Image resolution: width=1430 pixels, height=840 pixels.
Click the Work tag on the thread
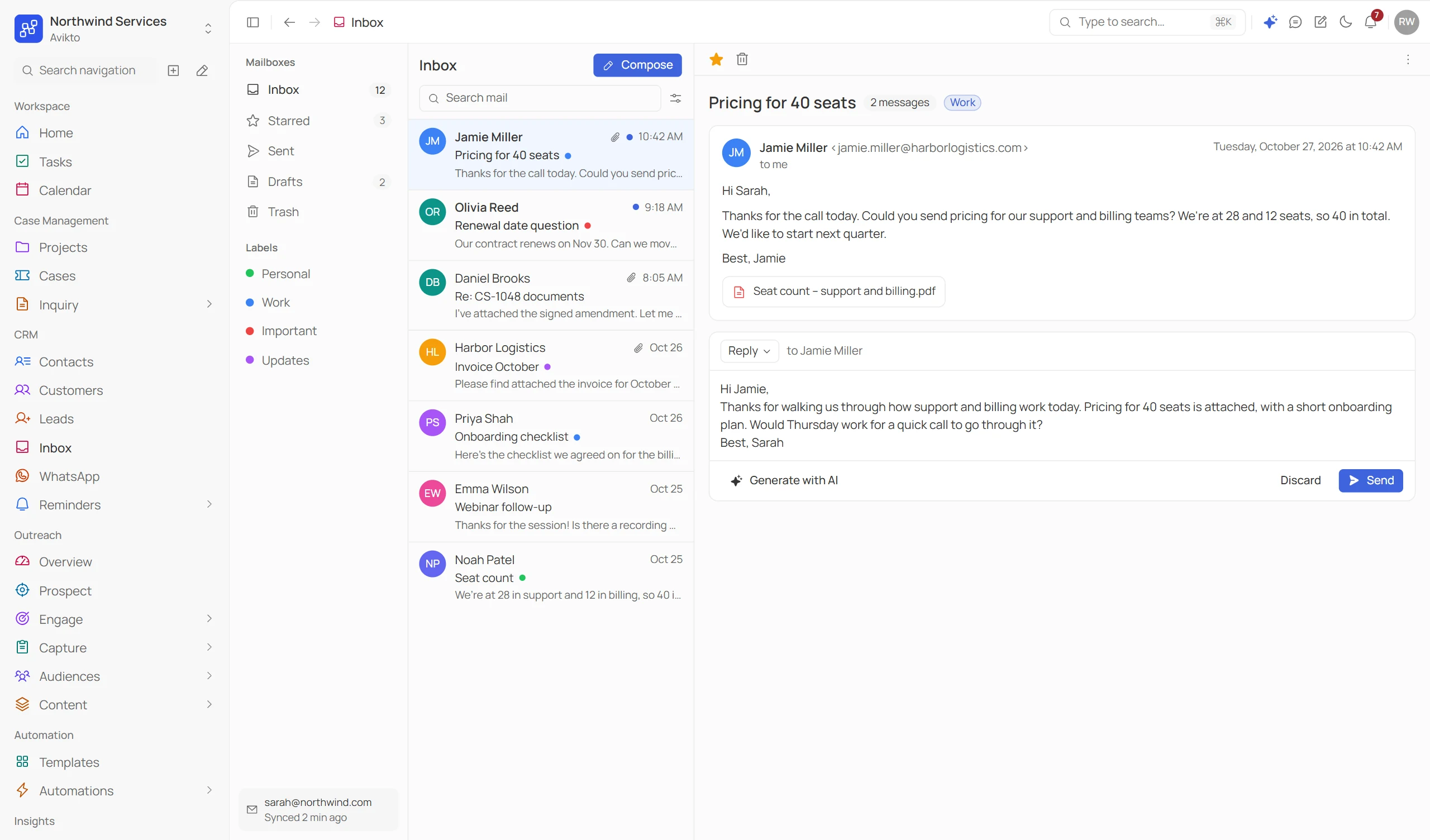[x=962, y=103]
